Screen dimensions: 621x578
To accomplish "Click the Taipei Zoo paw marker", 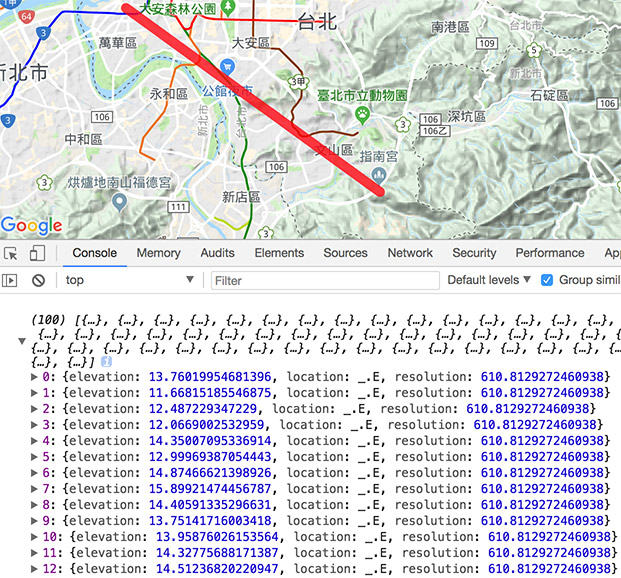I will click(x=362, y=115).
